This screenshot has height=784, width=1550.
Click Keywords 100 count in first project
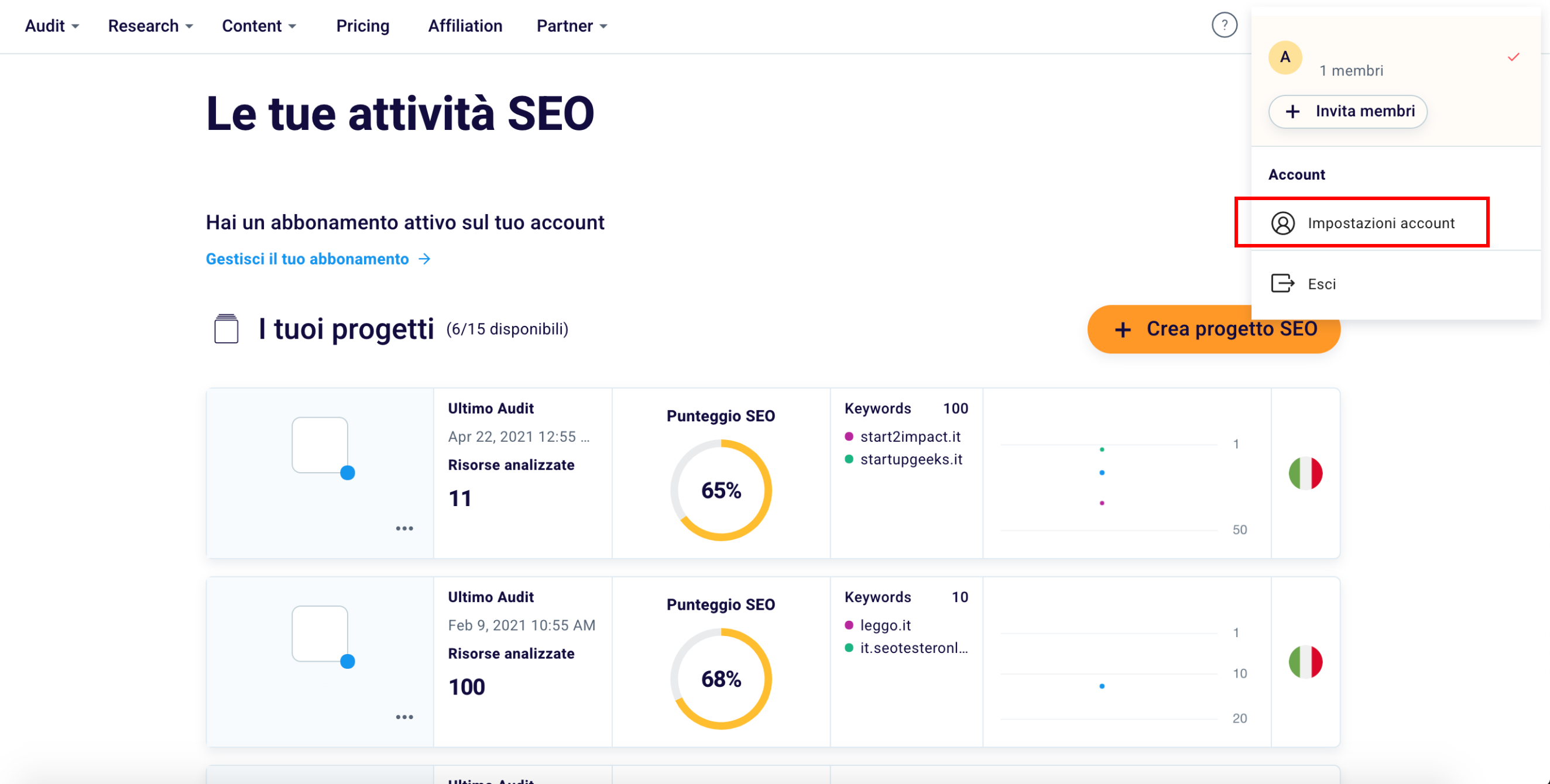click(x=955, y=408)
